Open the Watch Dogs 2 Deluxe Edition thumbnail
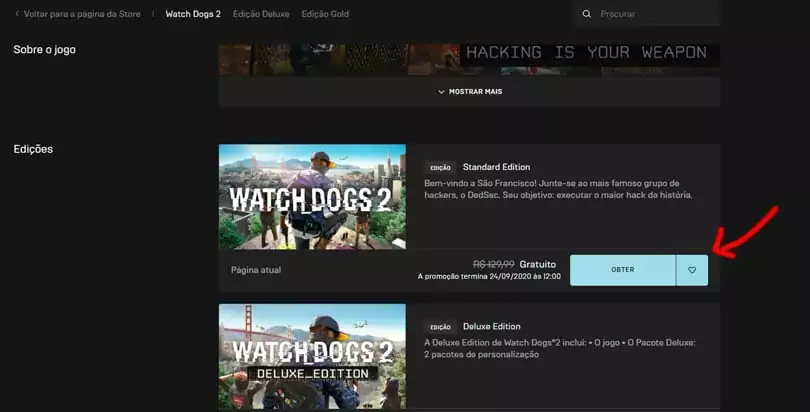The image size is (810, 412). coord(312,356)
